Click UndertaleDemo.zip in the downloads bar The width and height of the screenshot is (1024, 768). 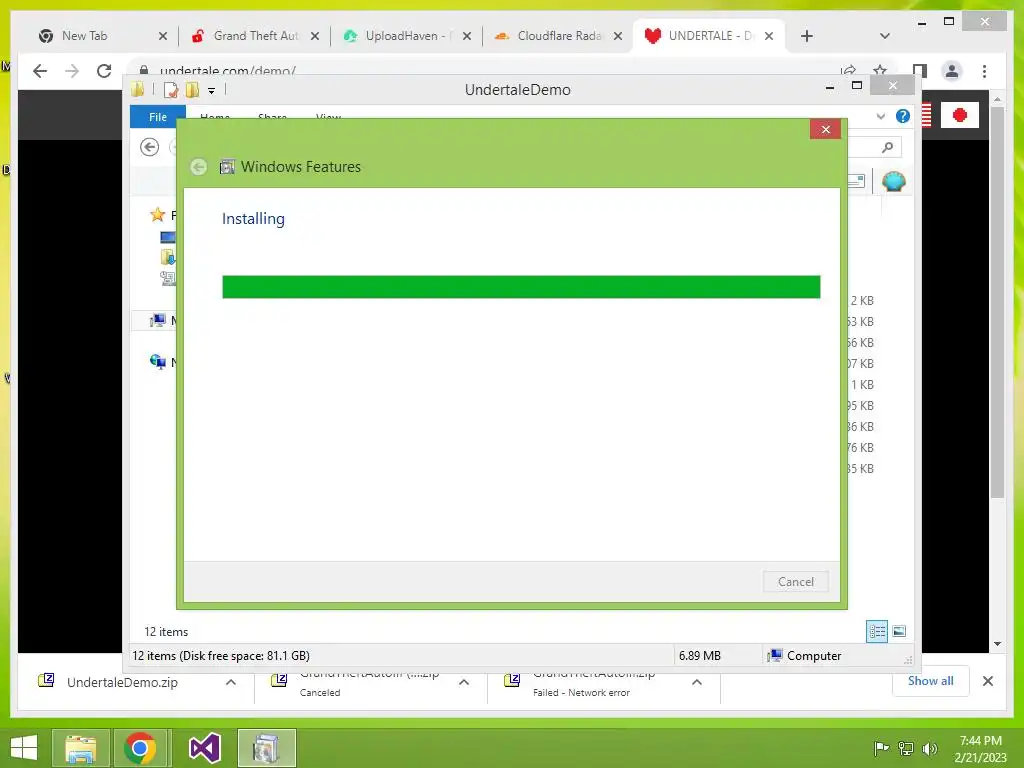pos(122,682)
